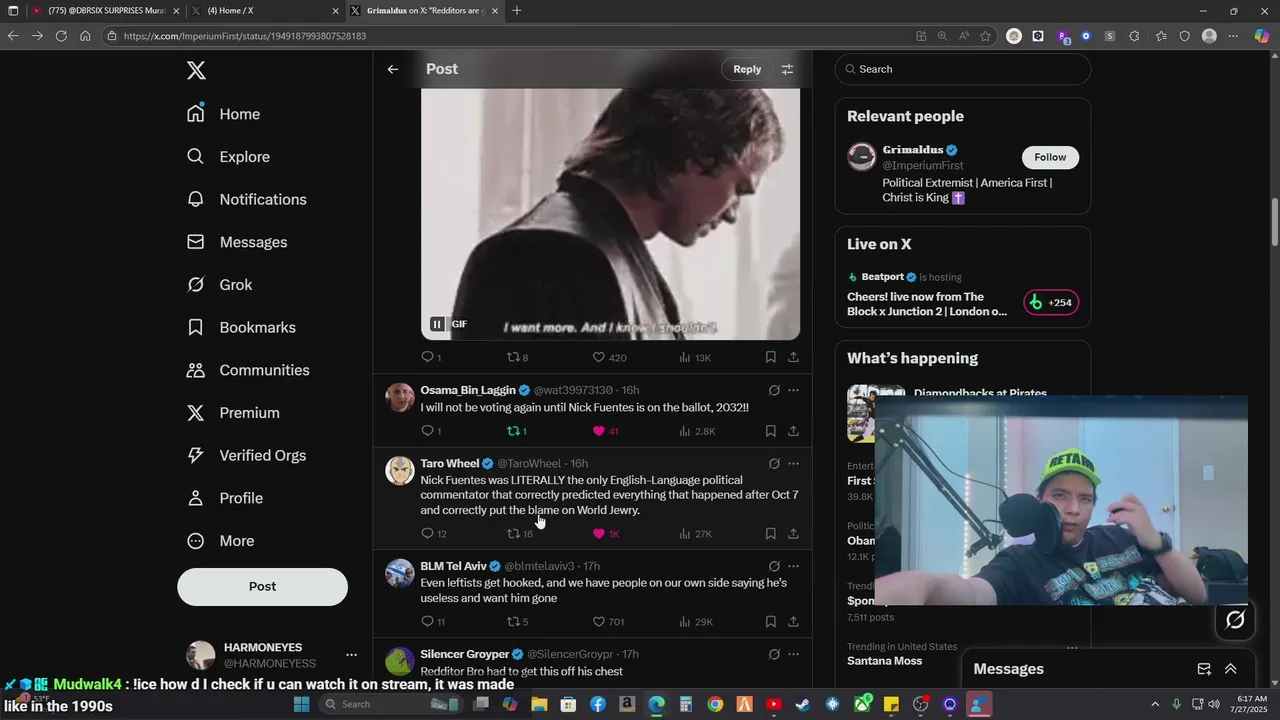Follow Grimaldus
This screenshot has height=720, width=1280.
(1050, 157)
